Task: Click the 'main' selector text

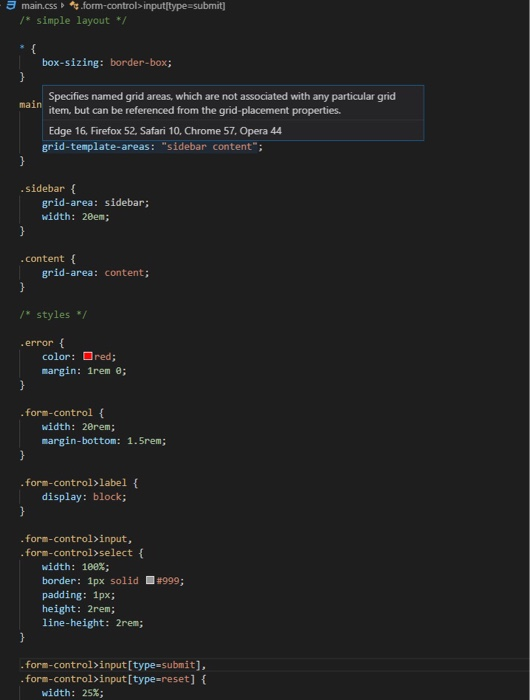Action: point(30,104)
